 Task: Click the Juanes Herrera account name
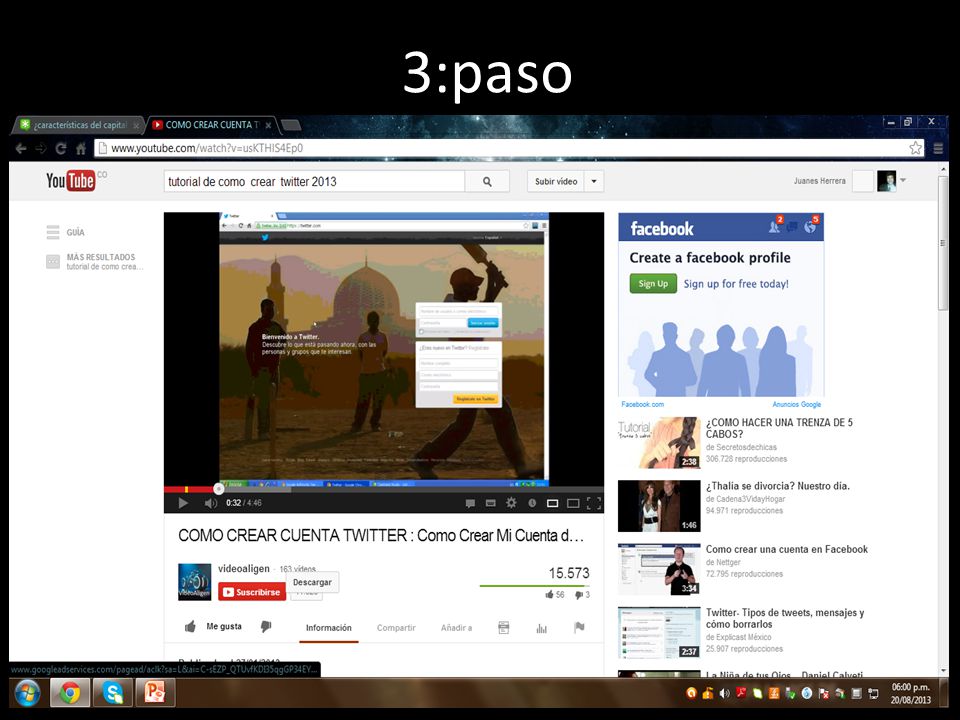coord(819,181)
